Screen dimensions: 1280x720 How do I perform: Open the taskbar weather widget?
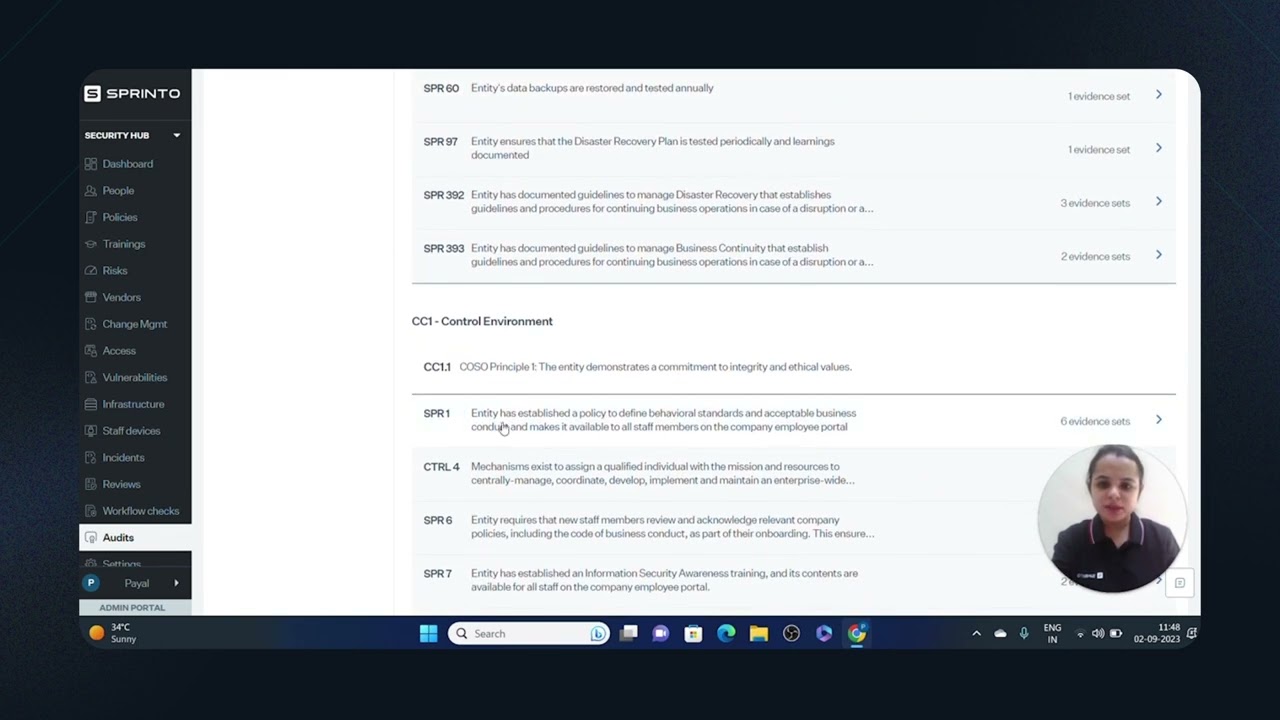tap(112, 633)
